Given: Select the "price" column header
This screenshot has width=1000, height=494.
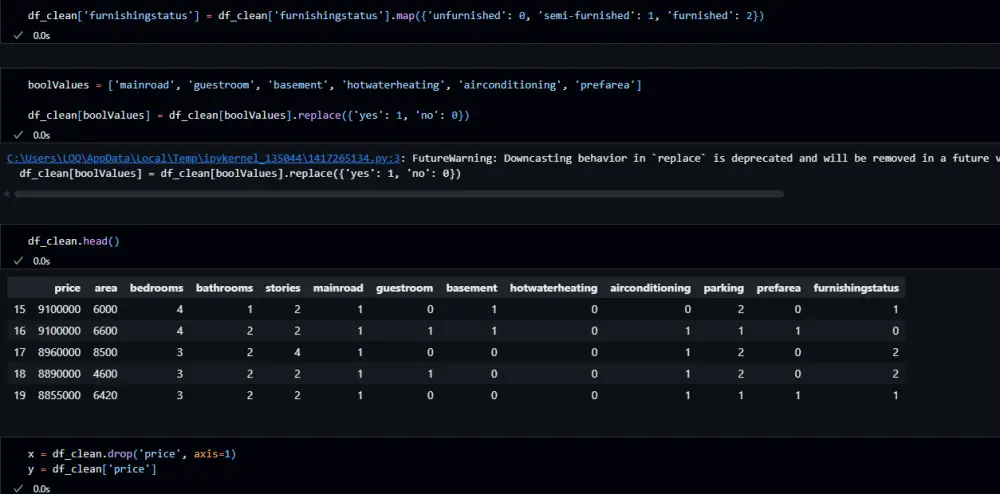Looking at the screenshot, I should click(67, 288).
